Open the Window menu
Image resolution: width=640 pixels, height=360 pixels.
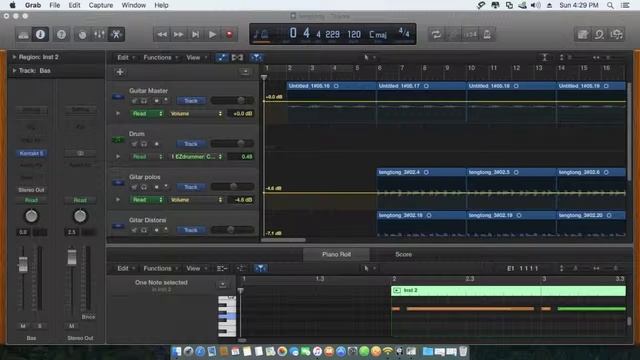(134, 5)
